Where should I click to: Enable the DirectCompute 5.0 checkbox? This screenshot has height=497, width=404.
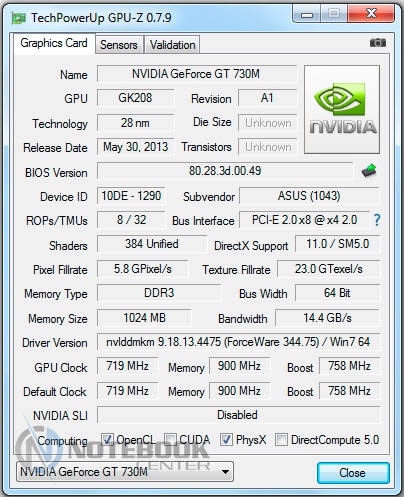(x=281, y=440)
